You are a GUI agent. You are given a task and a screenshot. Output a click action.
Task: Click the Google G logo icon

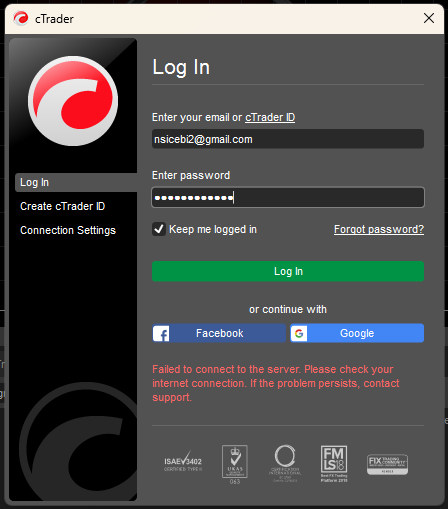coord(299,333)
